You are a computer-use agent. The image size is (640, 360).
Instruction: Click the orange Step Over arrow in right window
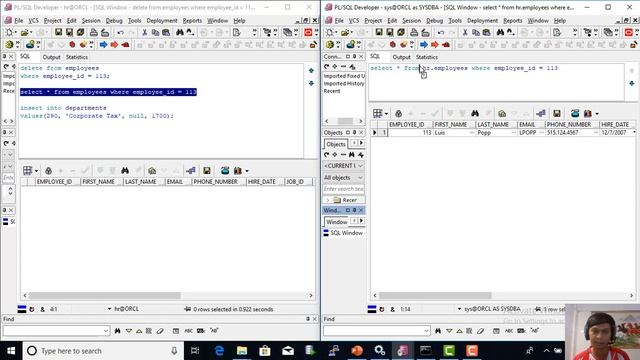click(x=435, y=44)
